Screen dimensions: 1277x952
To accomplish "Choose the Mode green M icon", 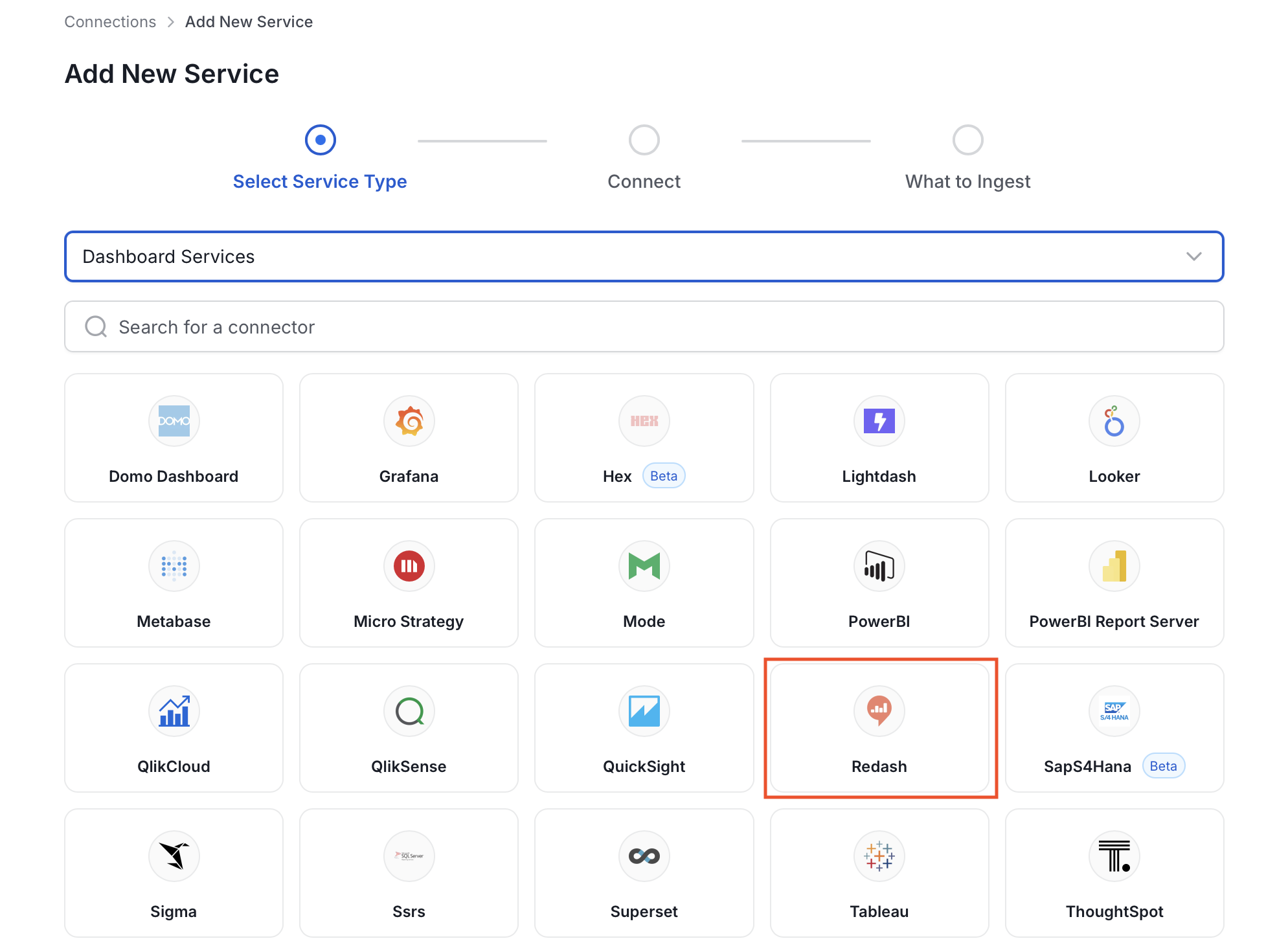I will pos(644,566).
